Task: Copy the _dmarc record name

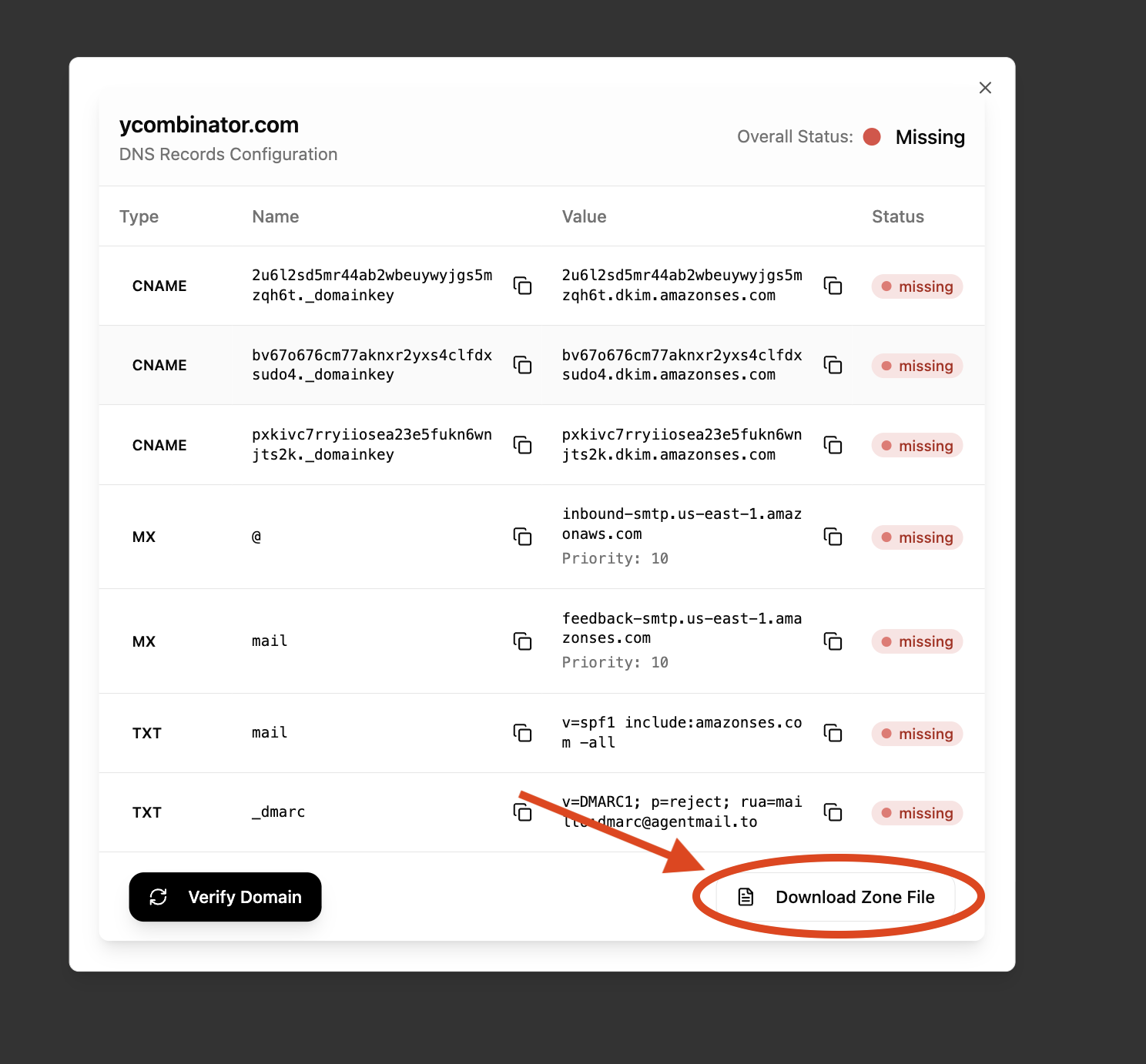Action: [x=523, y=812]
